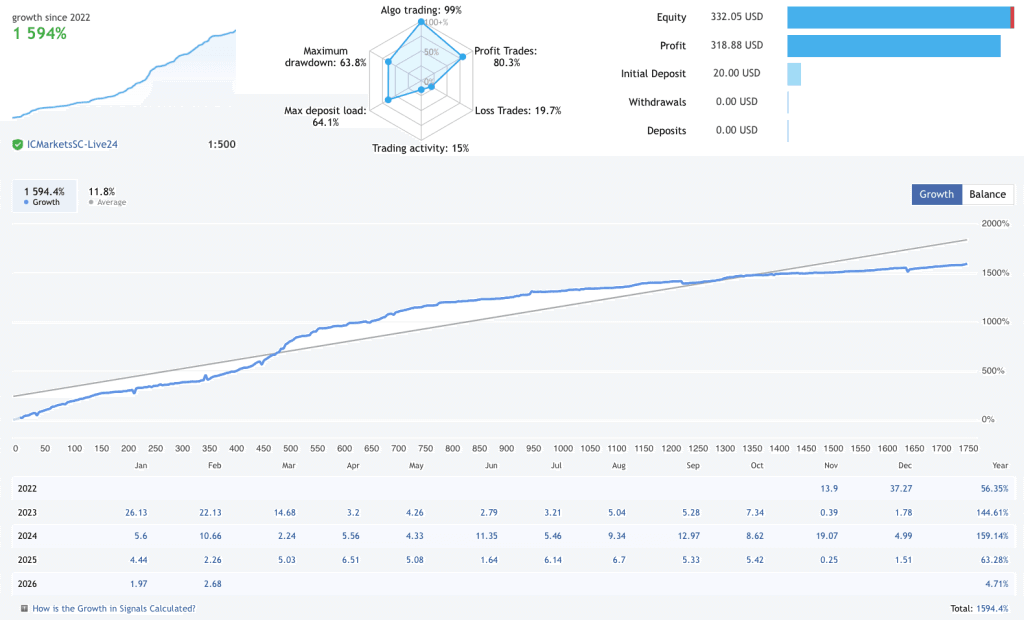Open 'How is the Growth in Signals Calculated?'
The height and width of the screenshot is (620, 1024).
click(x=114, y=608)
